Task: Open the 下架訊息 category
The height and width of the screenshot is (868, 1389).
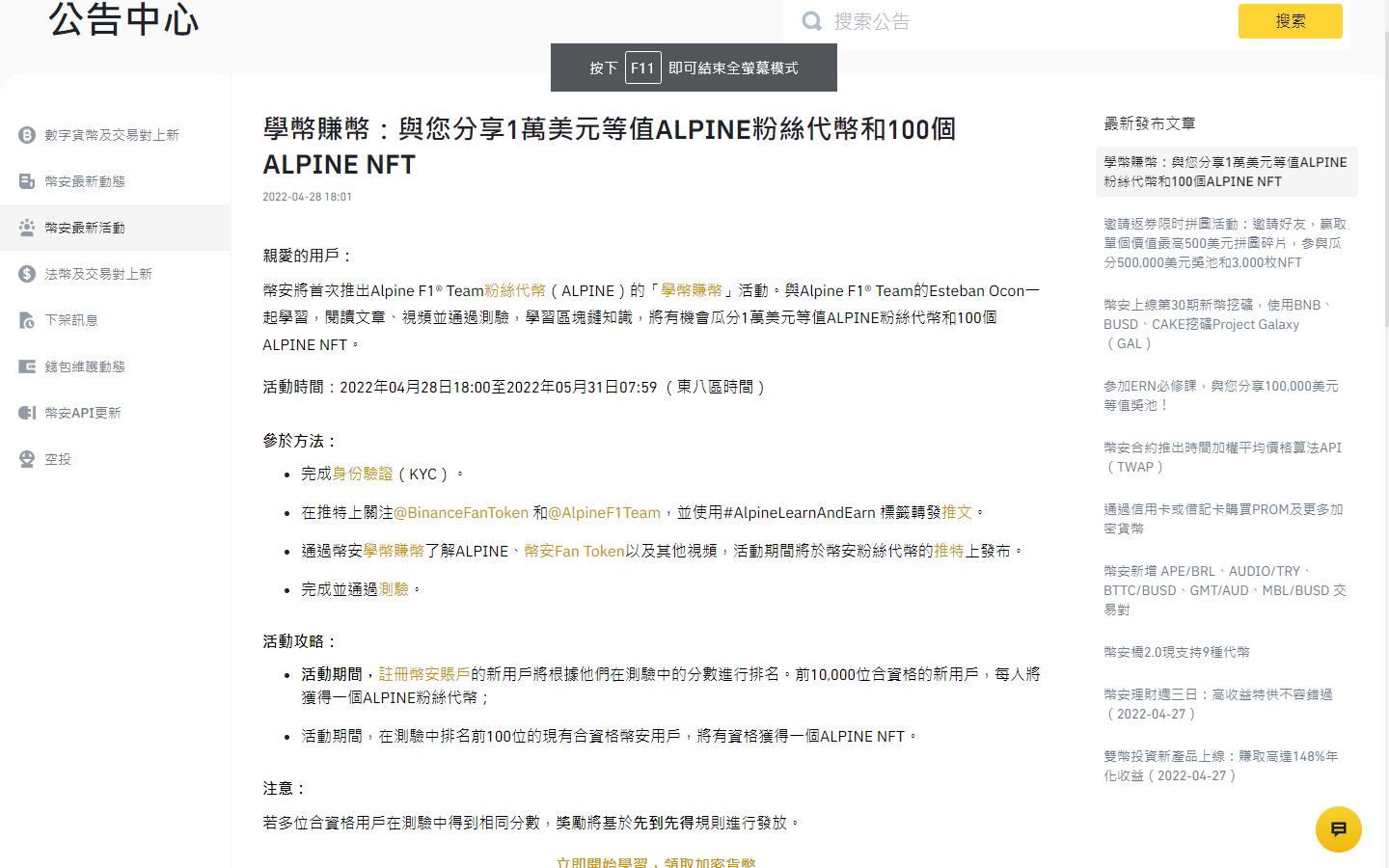Action: pos(116,320)
